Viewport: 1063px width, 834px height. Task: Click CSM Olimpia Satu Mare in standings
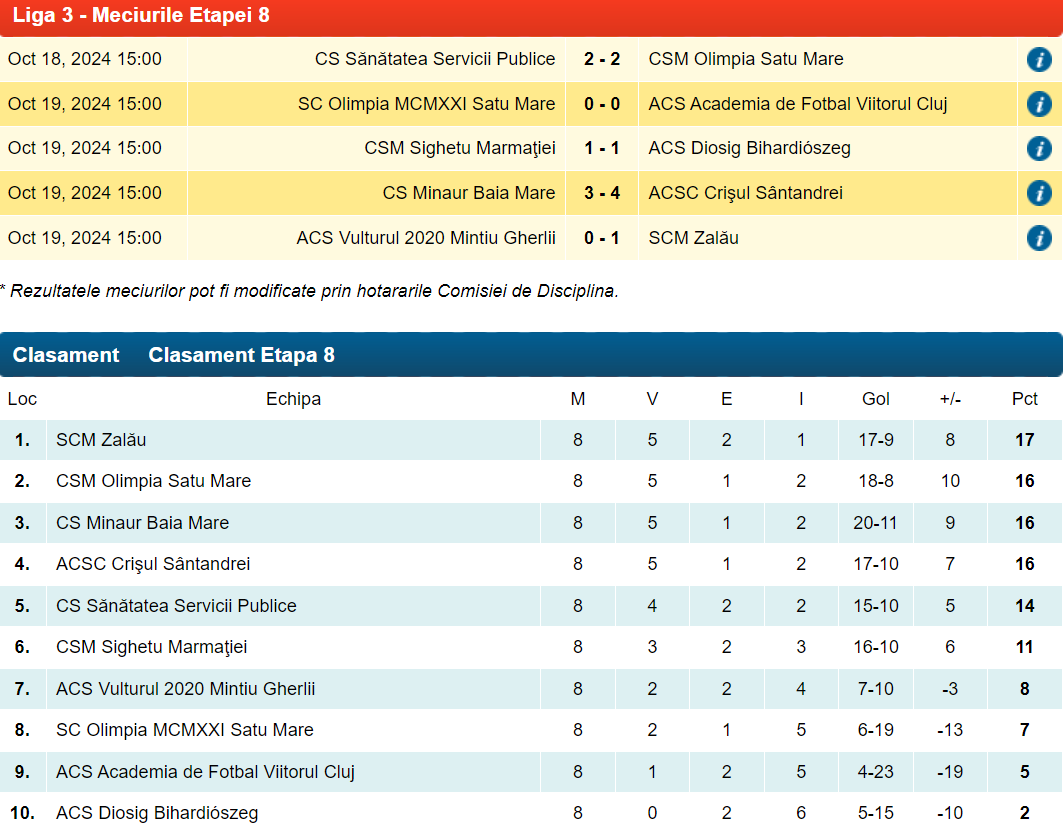[x=153, y=481]
